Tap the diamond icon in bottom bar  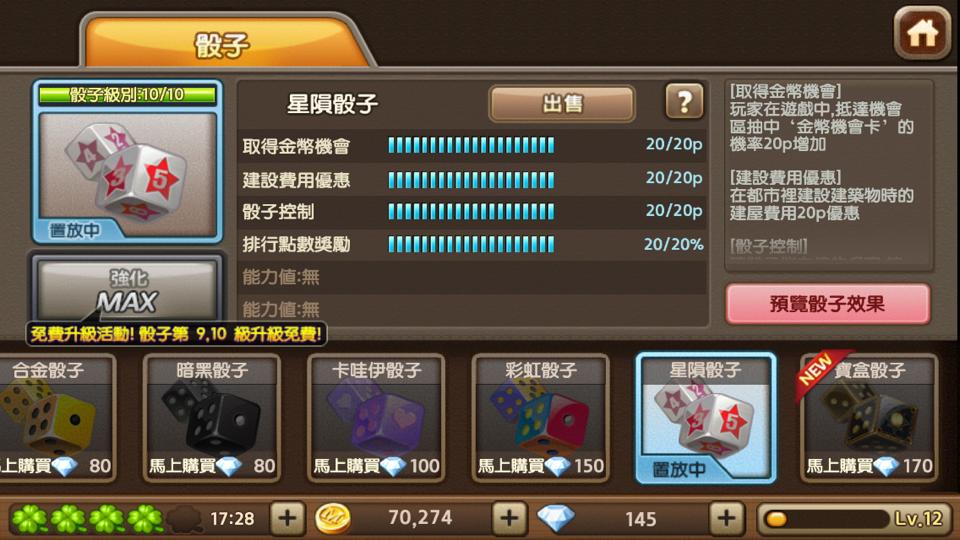coord(556,518)
